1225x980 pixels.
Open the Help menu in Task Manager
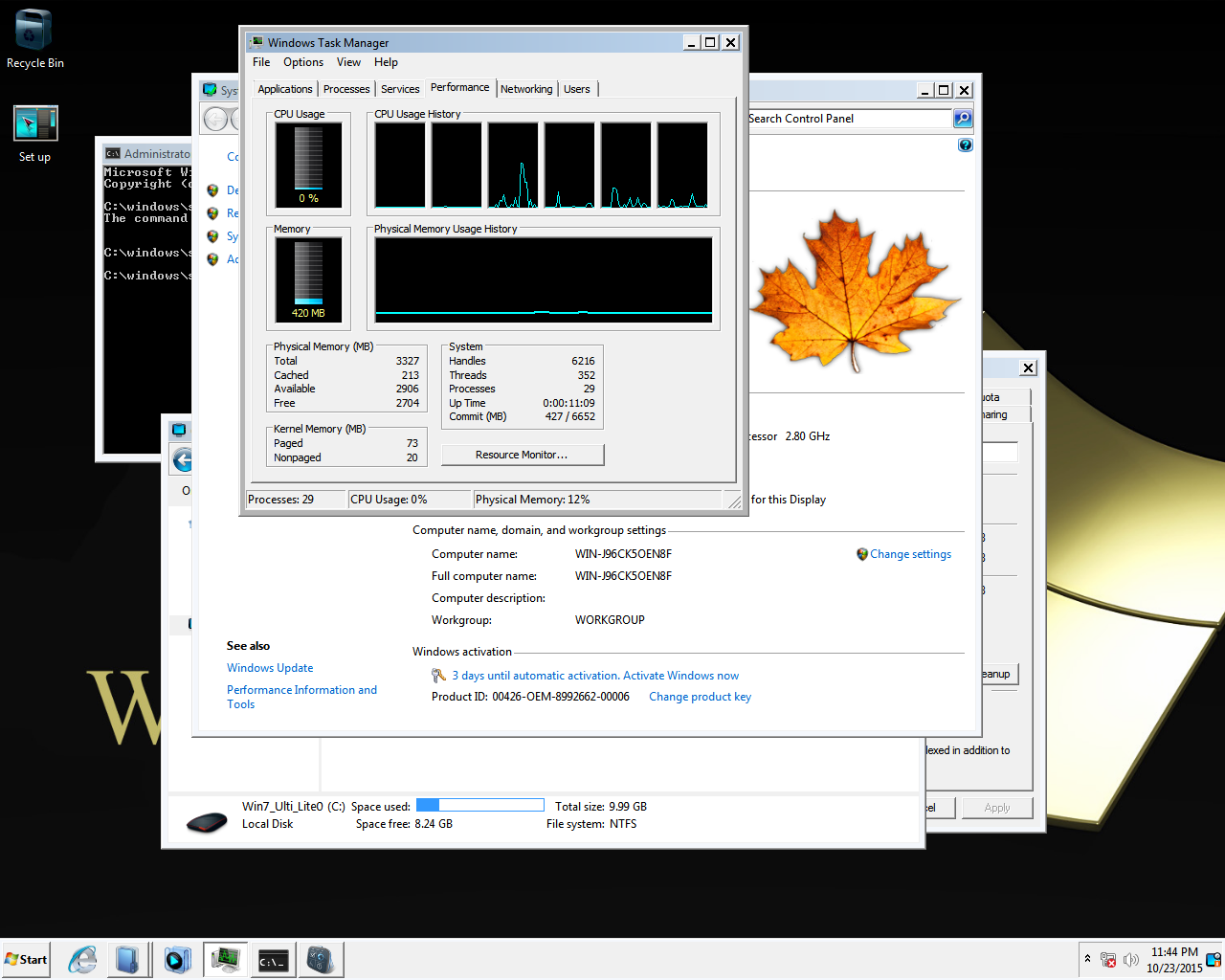[386, 62]
